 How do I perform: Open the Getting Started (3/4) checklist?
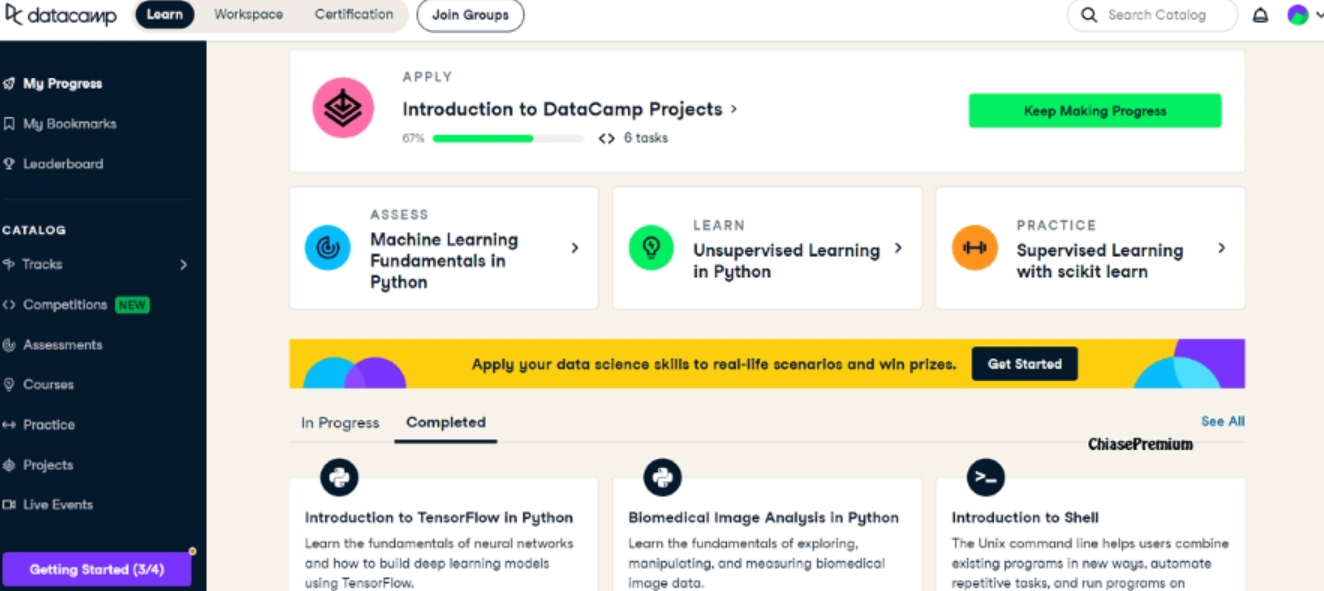pyautogui.click(x=96, y=568)
